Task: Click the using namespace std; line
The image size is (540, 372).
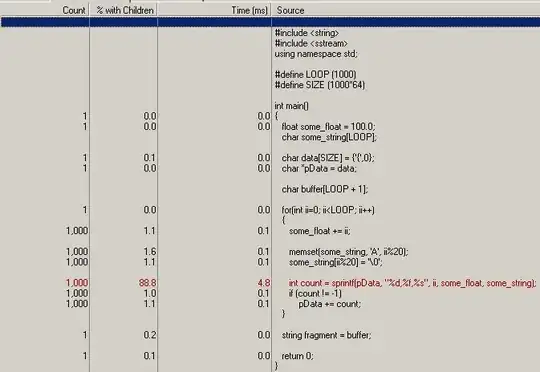Action: tap(316, 54)
